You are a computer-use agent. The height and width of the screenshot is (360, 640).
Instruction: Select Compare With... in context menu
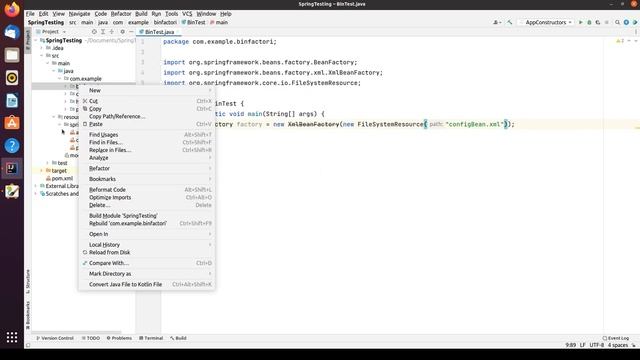(x=147, y=263)
